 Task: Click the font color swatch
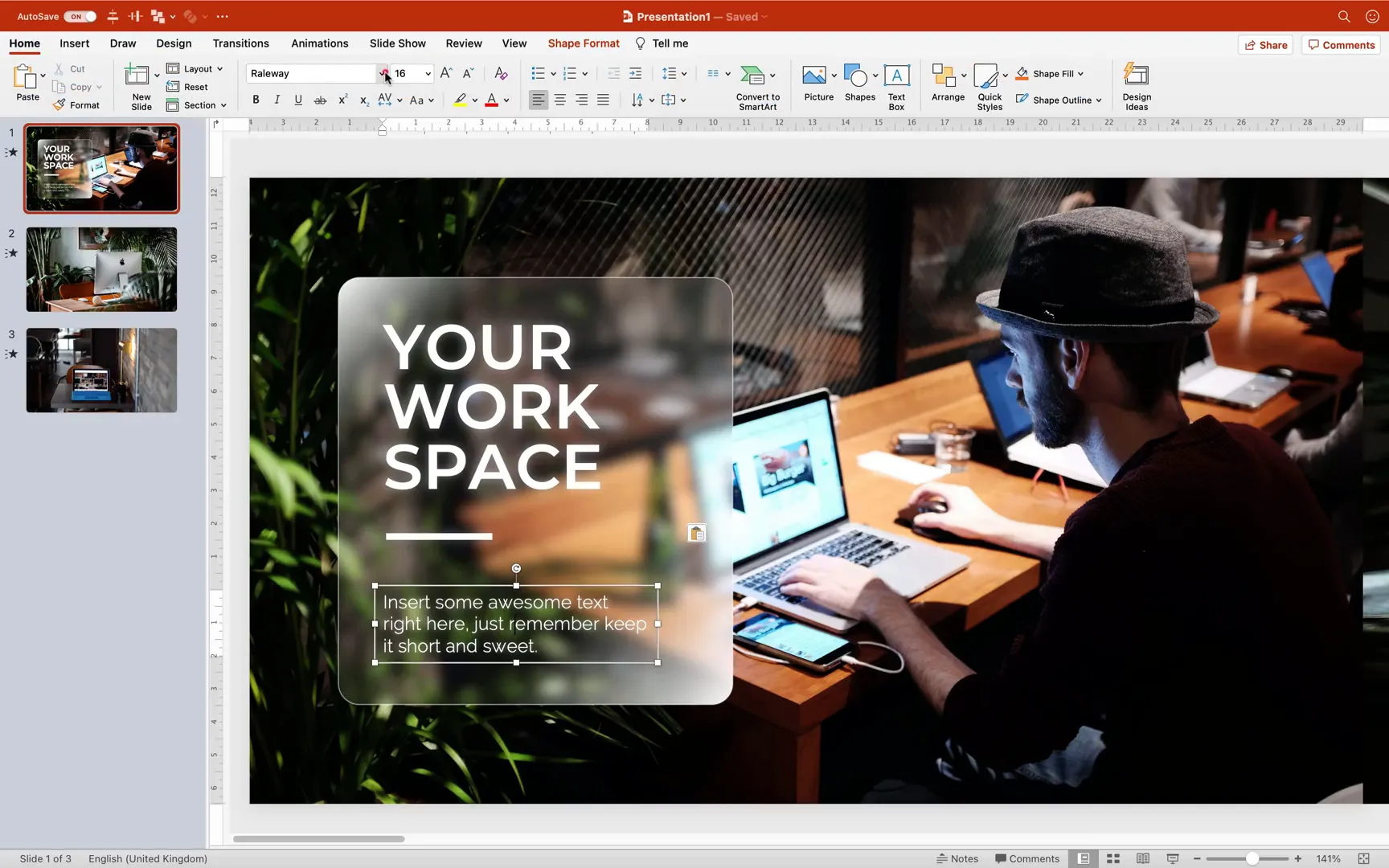point(492,100)
